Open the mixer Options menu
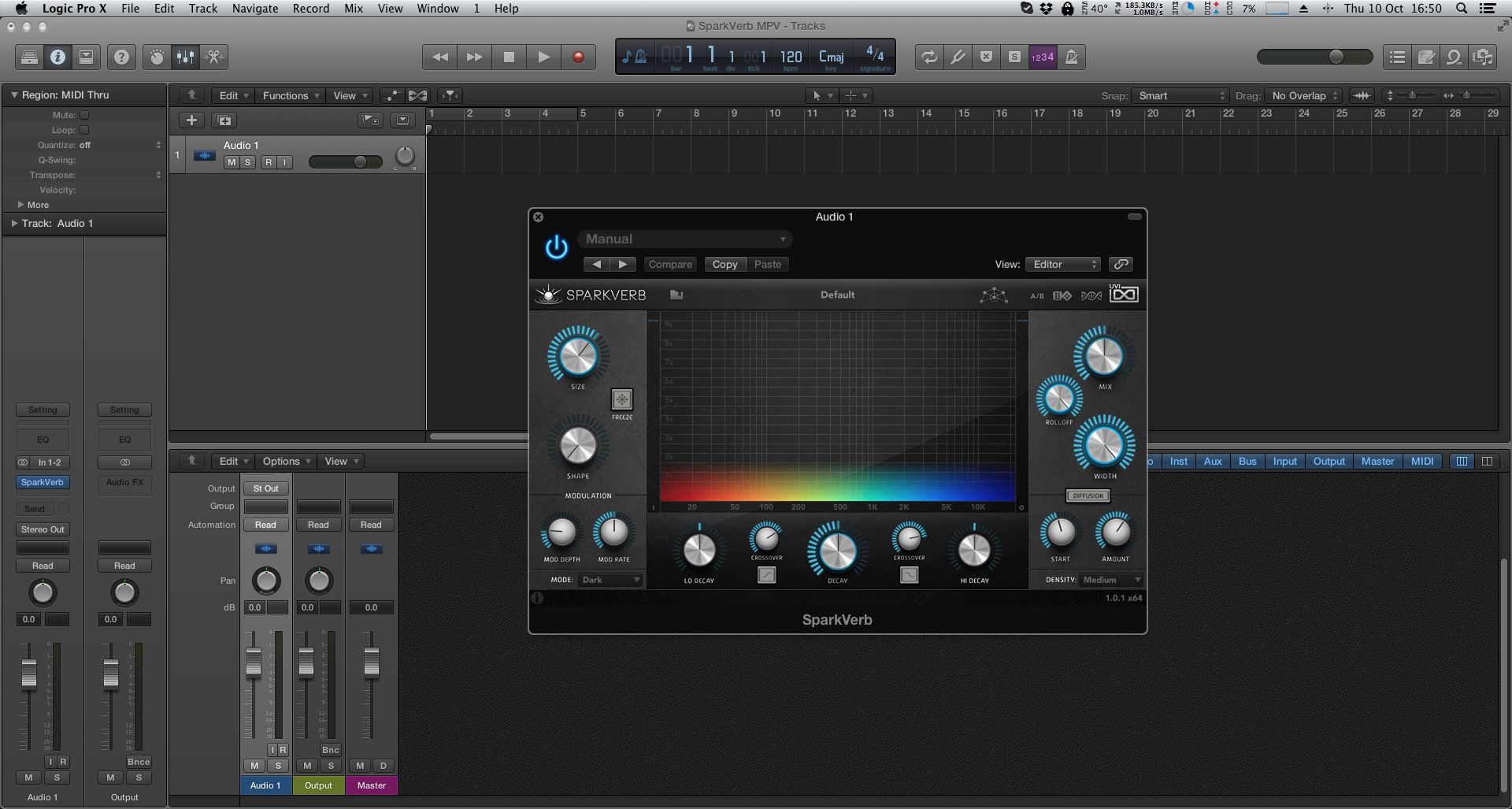The height and width of the screenshot is (809, 1512). [x=286, y=462]
